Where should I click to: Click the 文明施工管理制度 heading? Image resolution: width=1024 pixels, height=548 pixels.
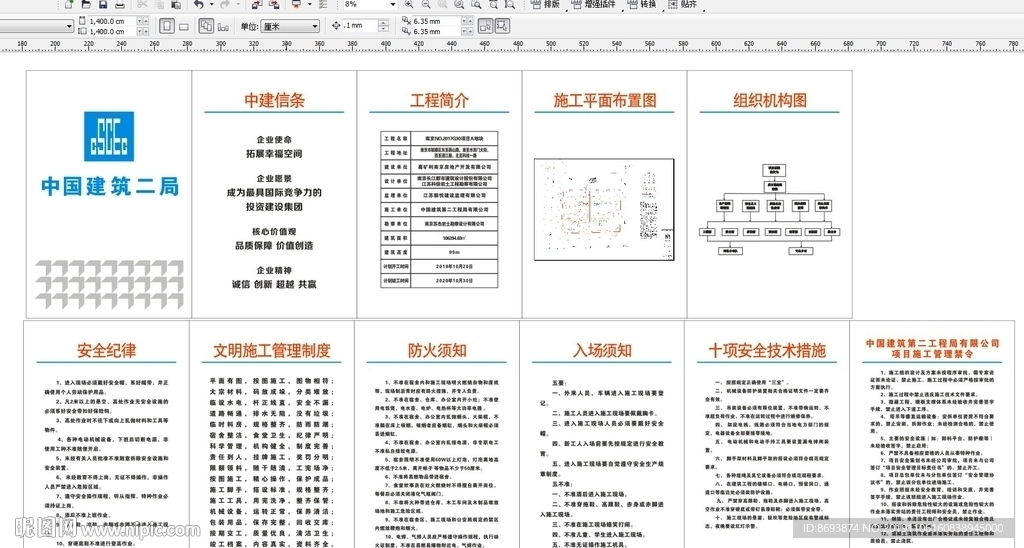tap(272, 350)
